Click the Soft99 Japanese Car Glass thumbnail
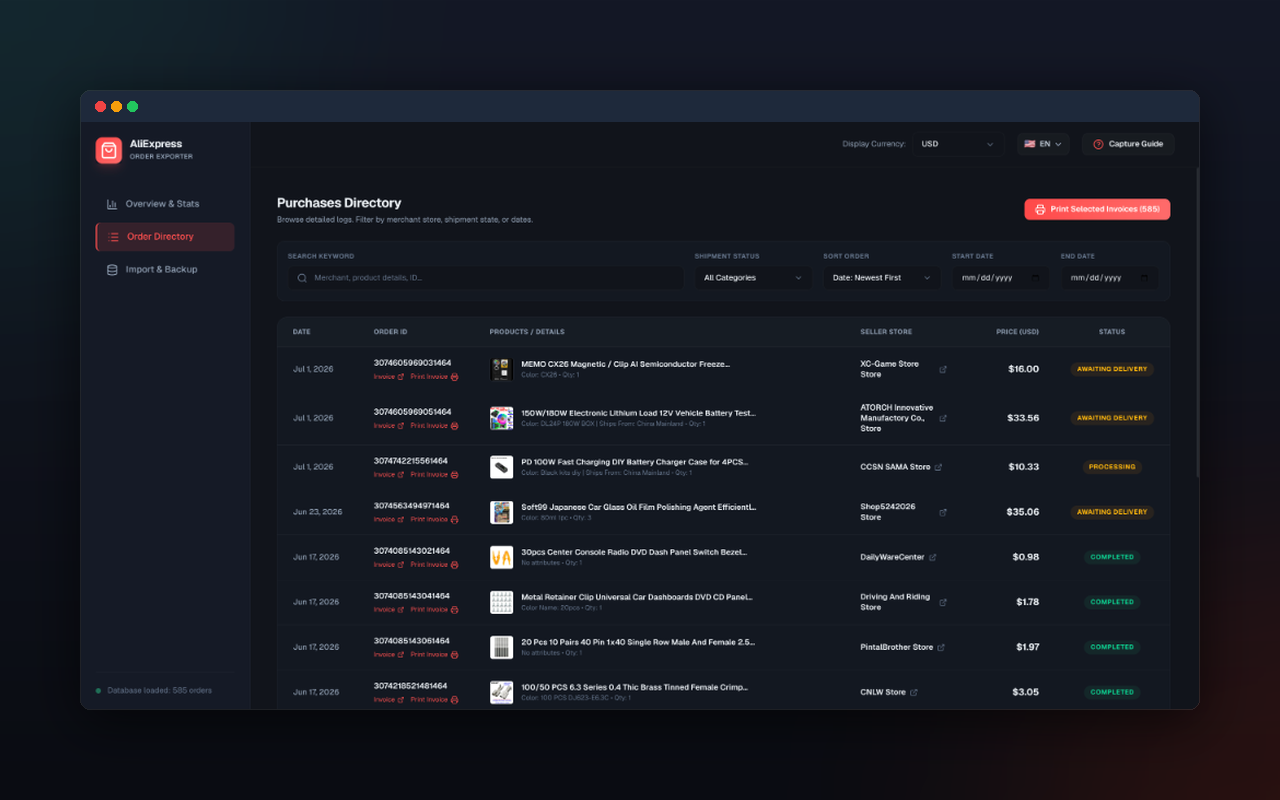The width and height of the screenshot is (1280, 800). pos(501,512)
